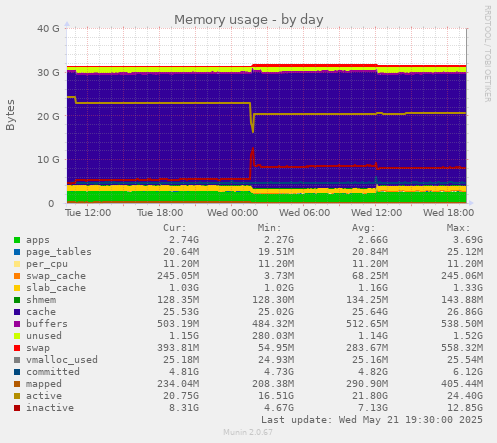Click the blue page_tables legend swatch
497x443 pixels.
pos(17,252)
